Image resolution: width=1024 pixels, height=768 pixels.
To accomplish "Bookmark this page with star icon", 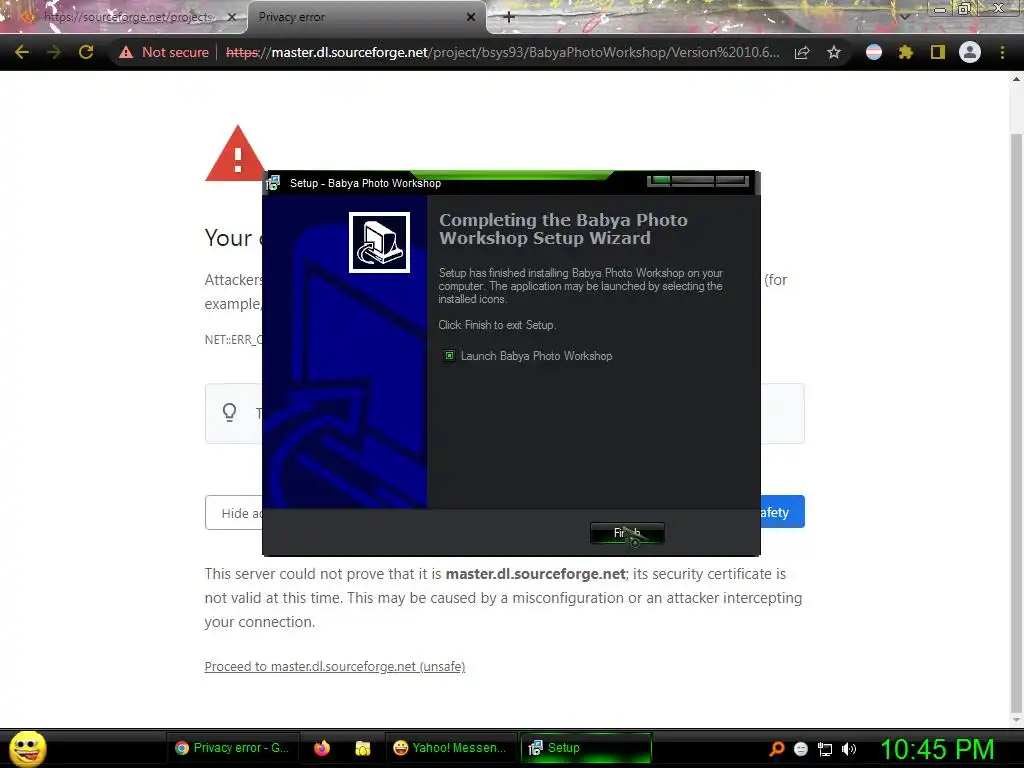I will pos(834,52).
